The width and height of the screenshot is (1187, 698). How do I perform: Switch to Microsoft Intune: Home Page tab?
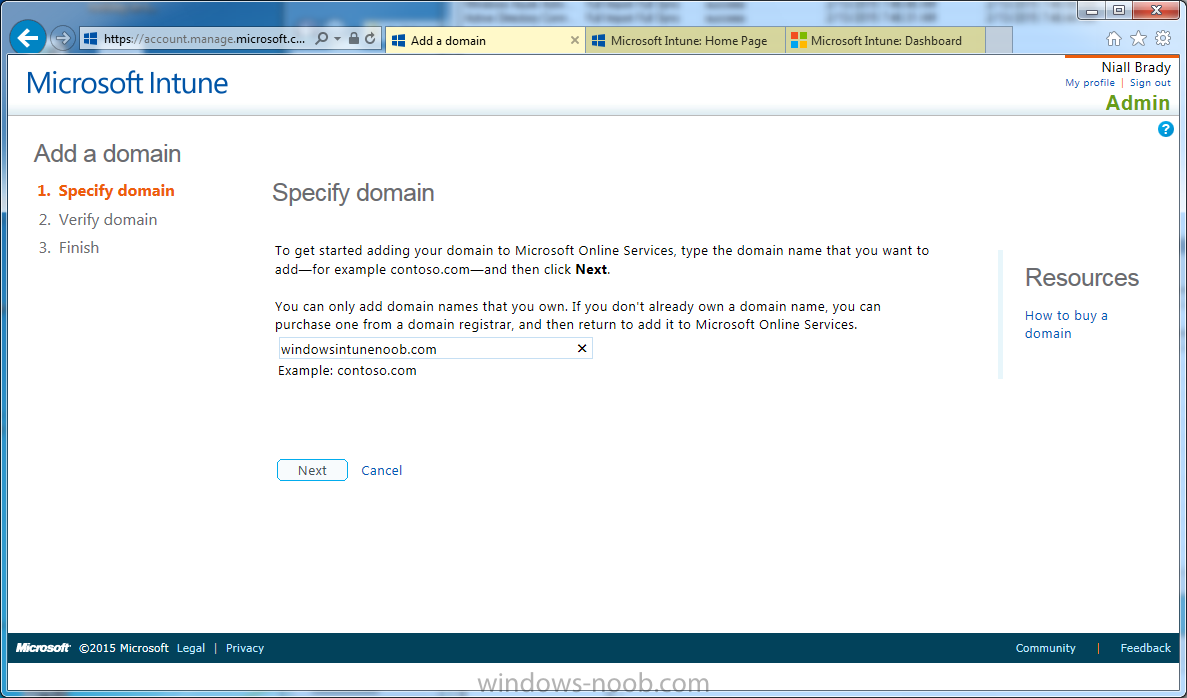click(x=685, y=41)
